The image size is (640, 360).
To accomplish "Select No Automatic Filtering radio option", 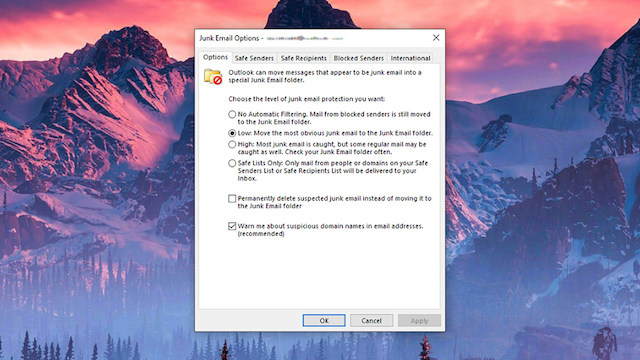I will (232, 114).
